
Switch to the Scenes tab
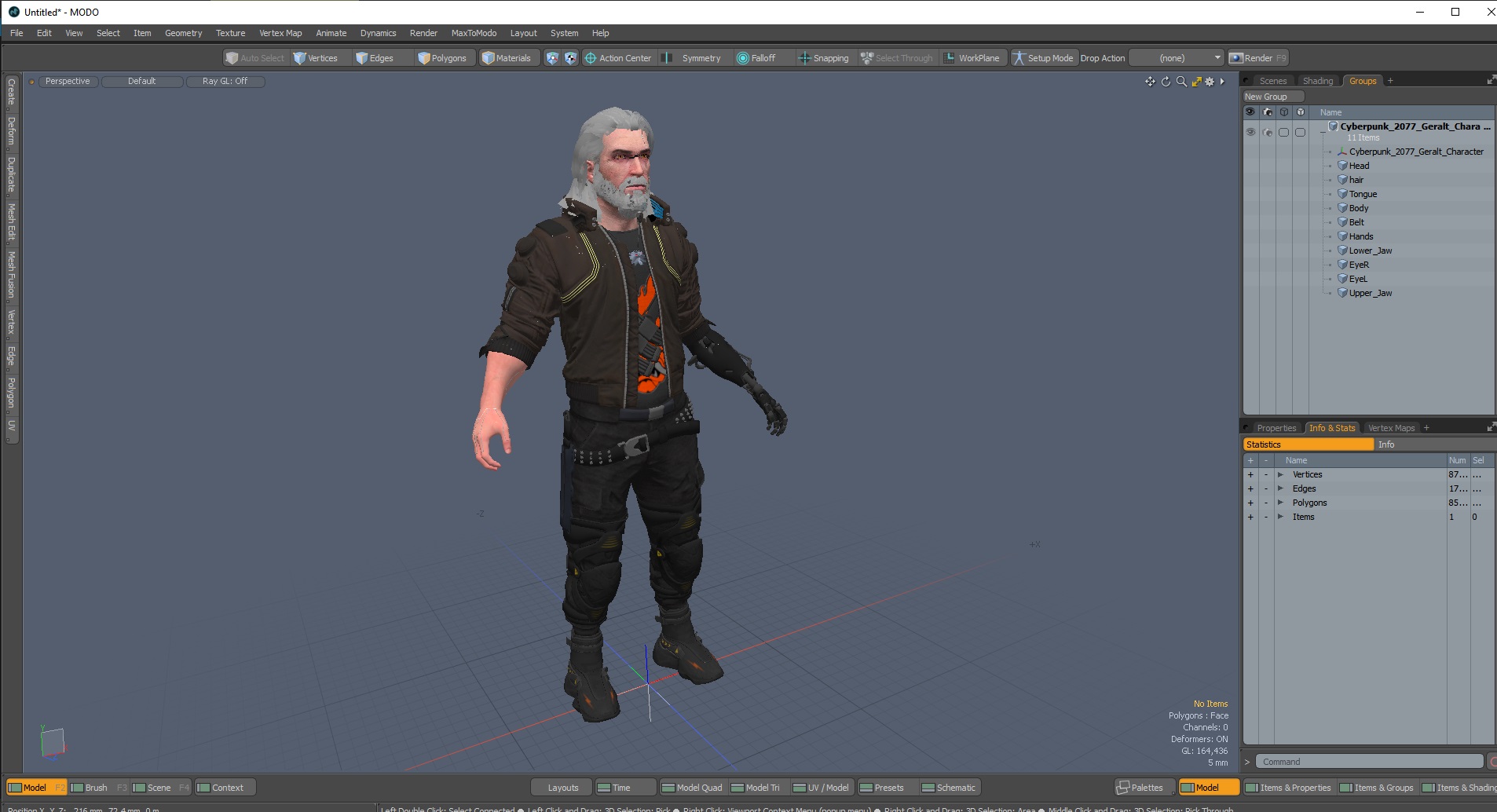pyautogui.click(x=1272, y=81)
